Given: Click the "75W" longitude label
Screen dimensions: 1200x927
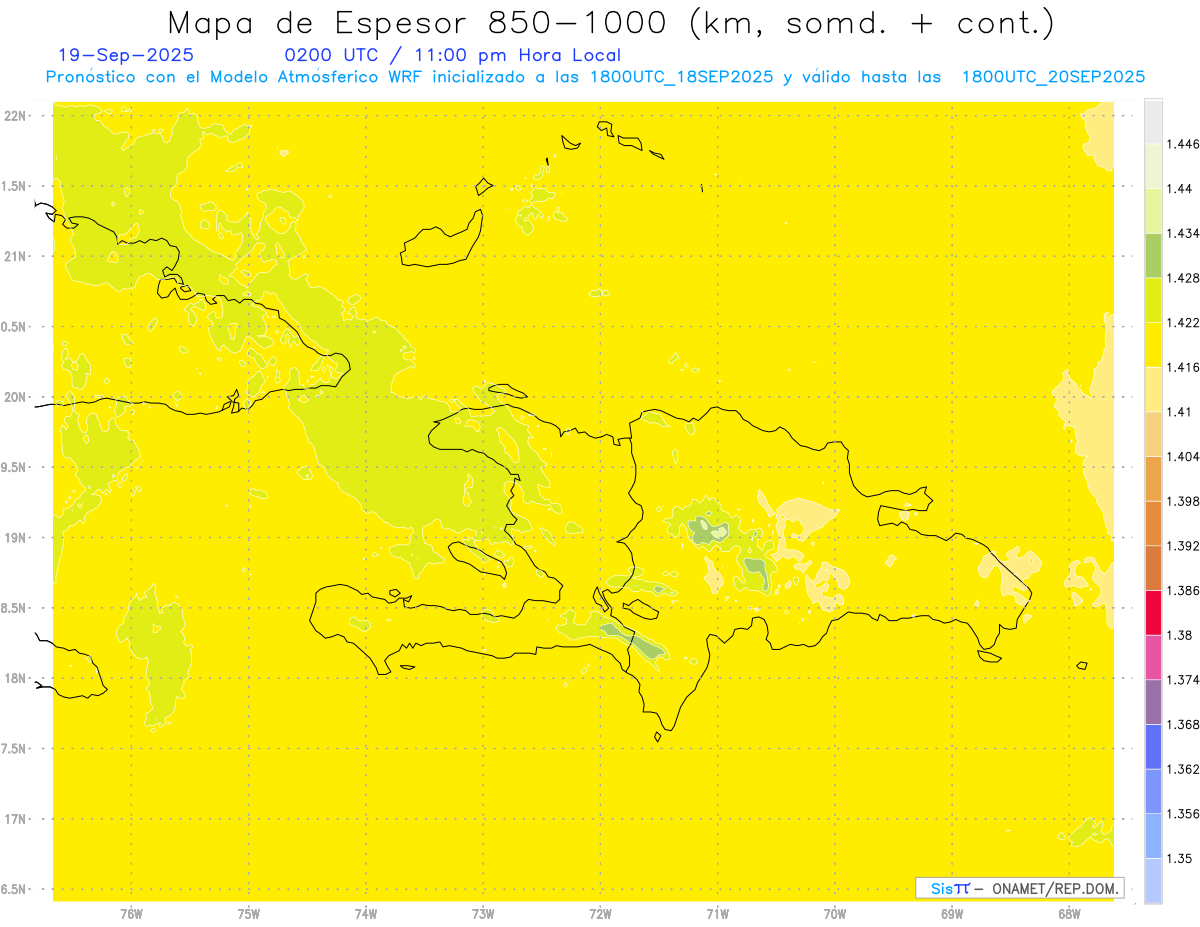Looking at the screenshot, I should click(x=249, y=914).
